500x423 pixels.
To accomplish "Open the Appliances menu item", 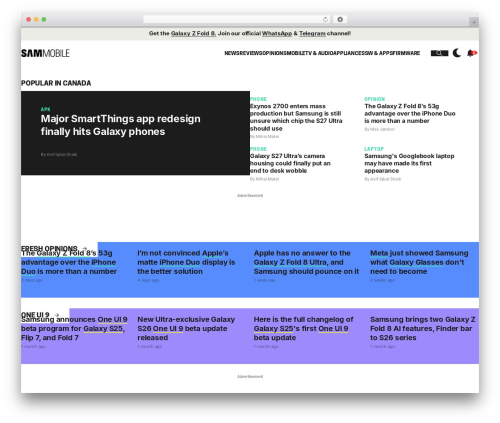I will [x=349, y=53].
